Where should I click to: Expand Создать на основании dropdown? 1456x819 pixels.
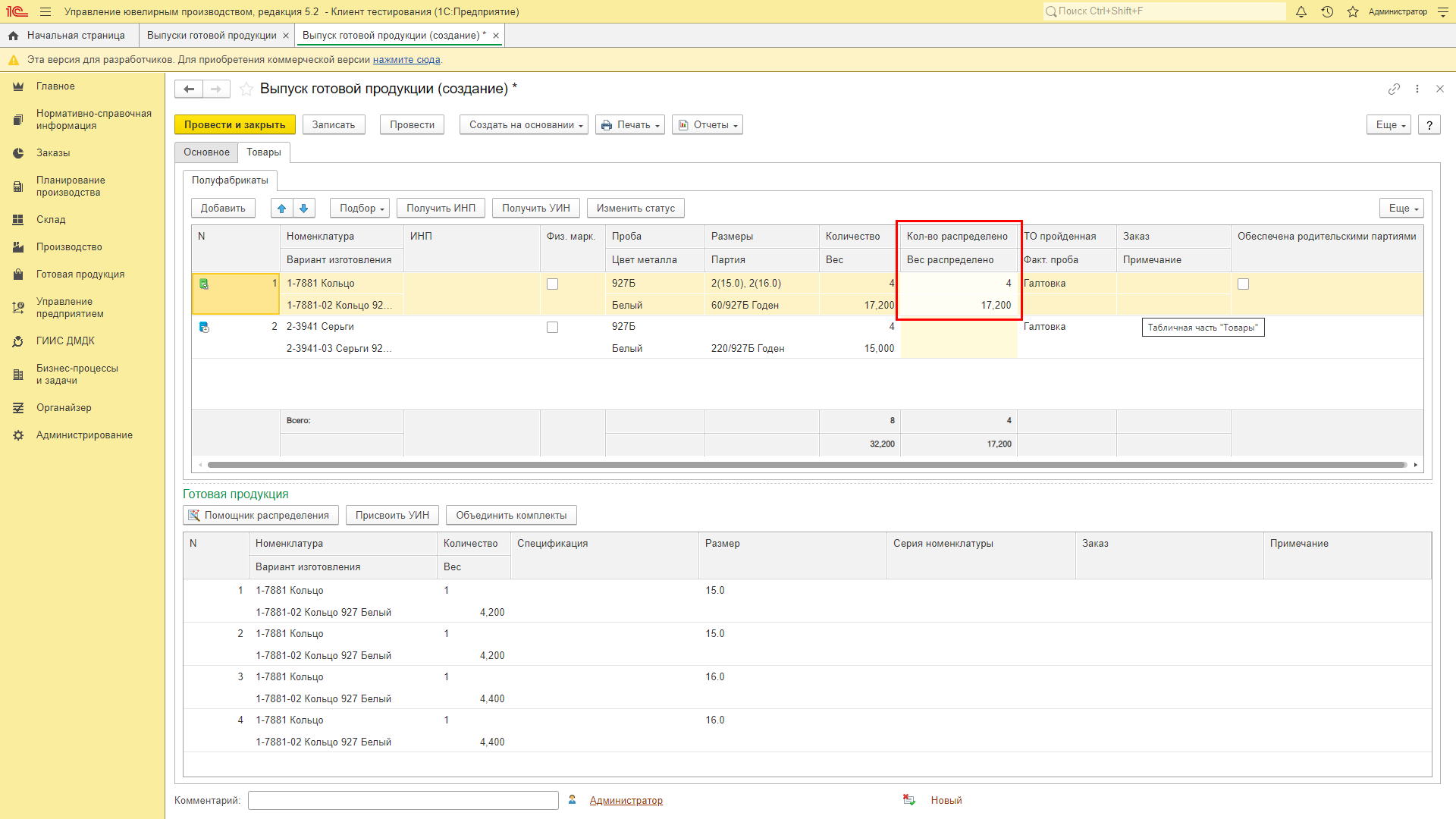tap(524, 125)
